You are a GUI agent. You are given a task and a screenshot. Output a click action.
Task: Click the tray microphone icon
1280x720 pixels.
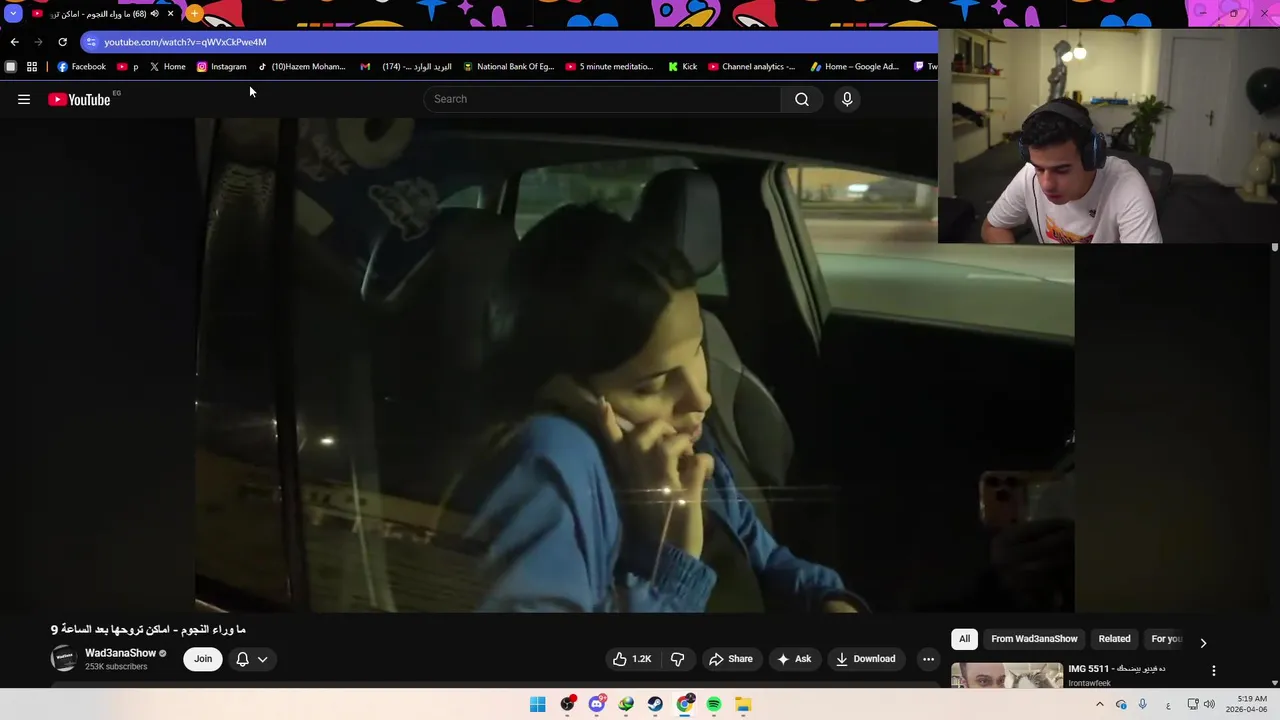[x=1143, y=704]
